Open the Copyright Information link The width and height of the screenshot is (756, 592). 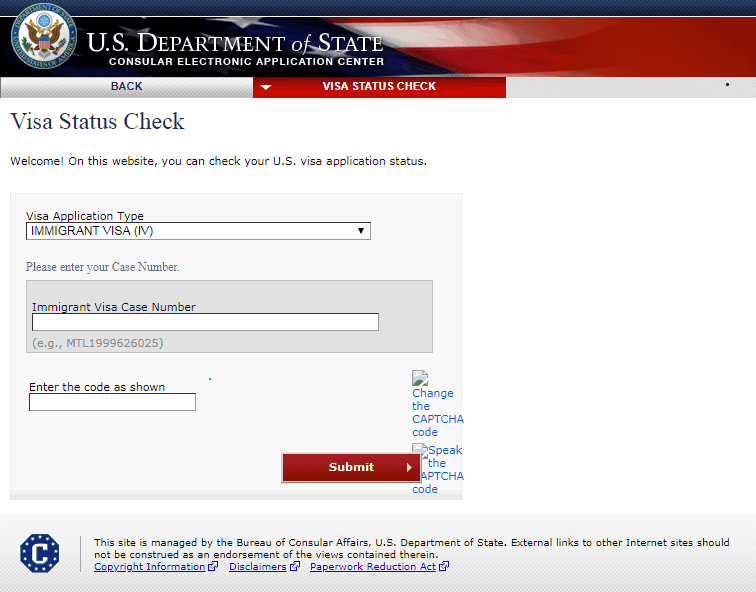[149, 567]
